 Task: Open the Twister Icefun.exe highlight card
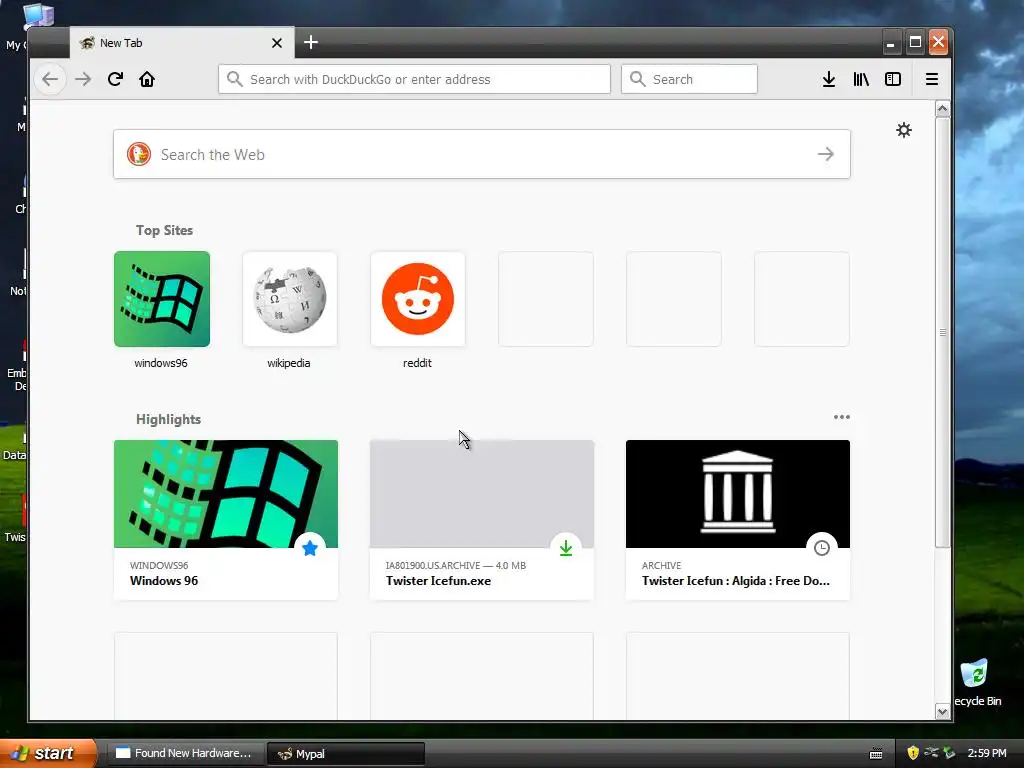point(482,520)
